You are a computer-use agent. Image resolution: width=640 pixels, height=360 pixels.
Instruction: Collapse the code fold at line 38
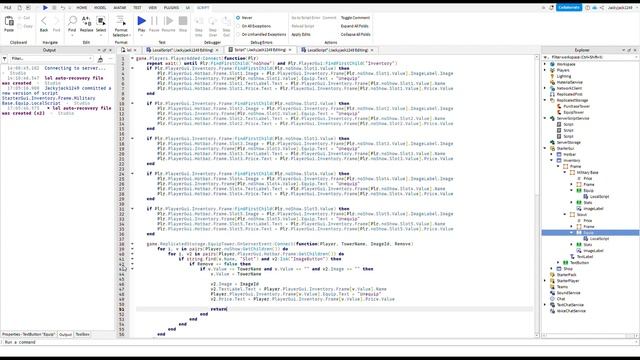tap(132, 244)
